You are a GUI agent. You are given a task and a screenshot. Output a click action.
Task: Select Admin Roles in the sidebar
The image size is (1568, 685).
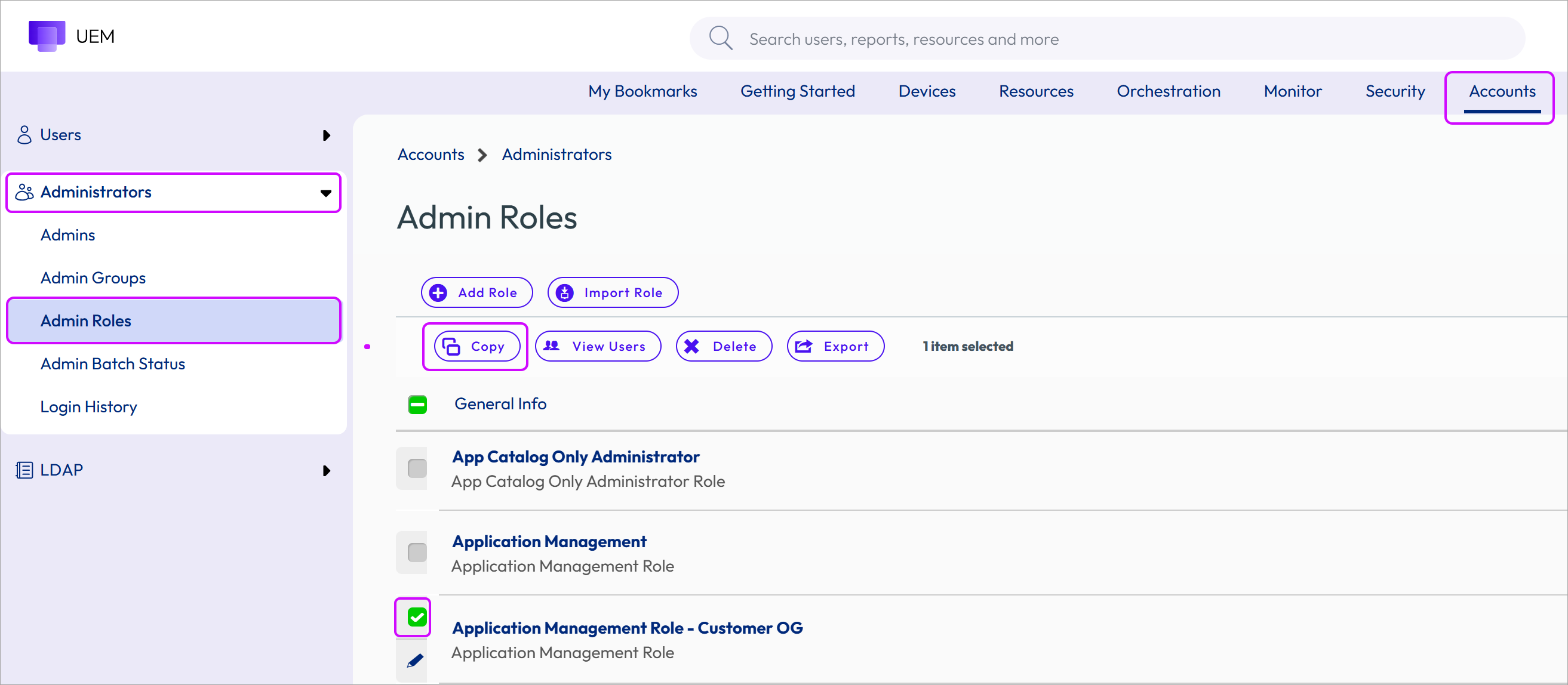pyautogui.click(x=174, y=320)
